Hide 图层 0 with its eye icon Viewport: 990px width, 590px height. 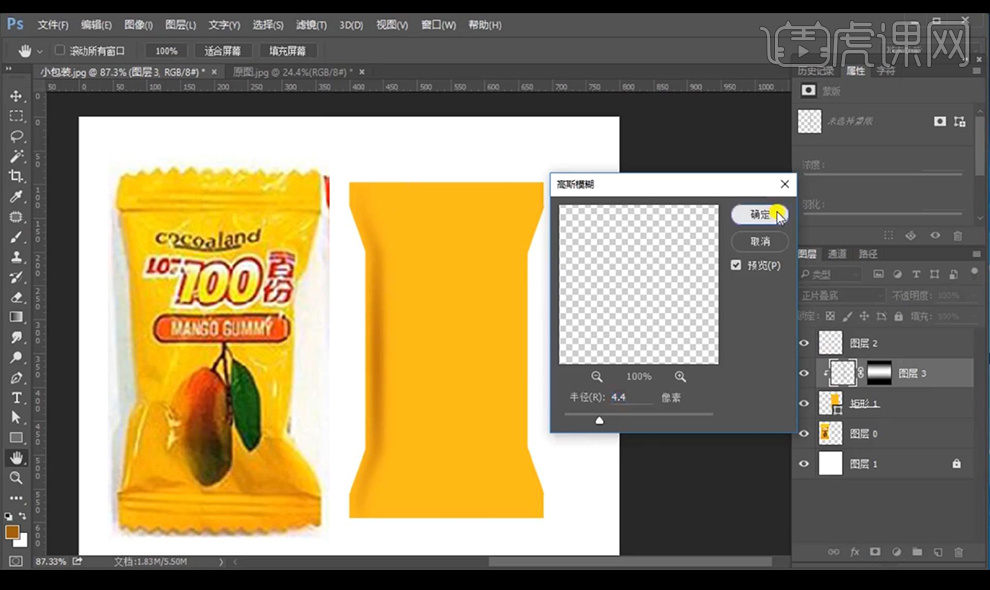[804, 433]
